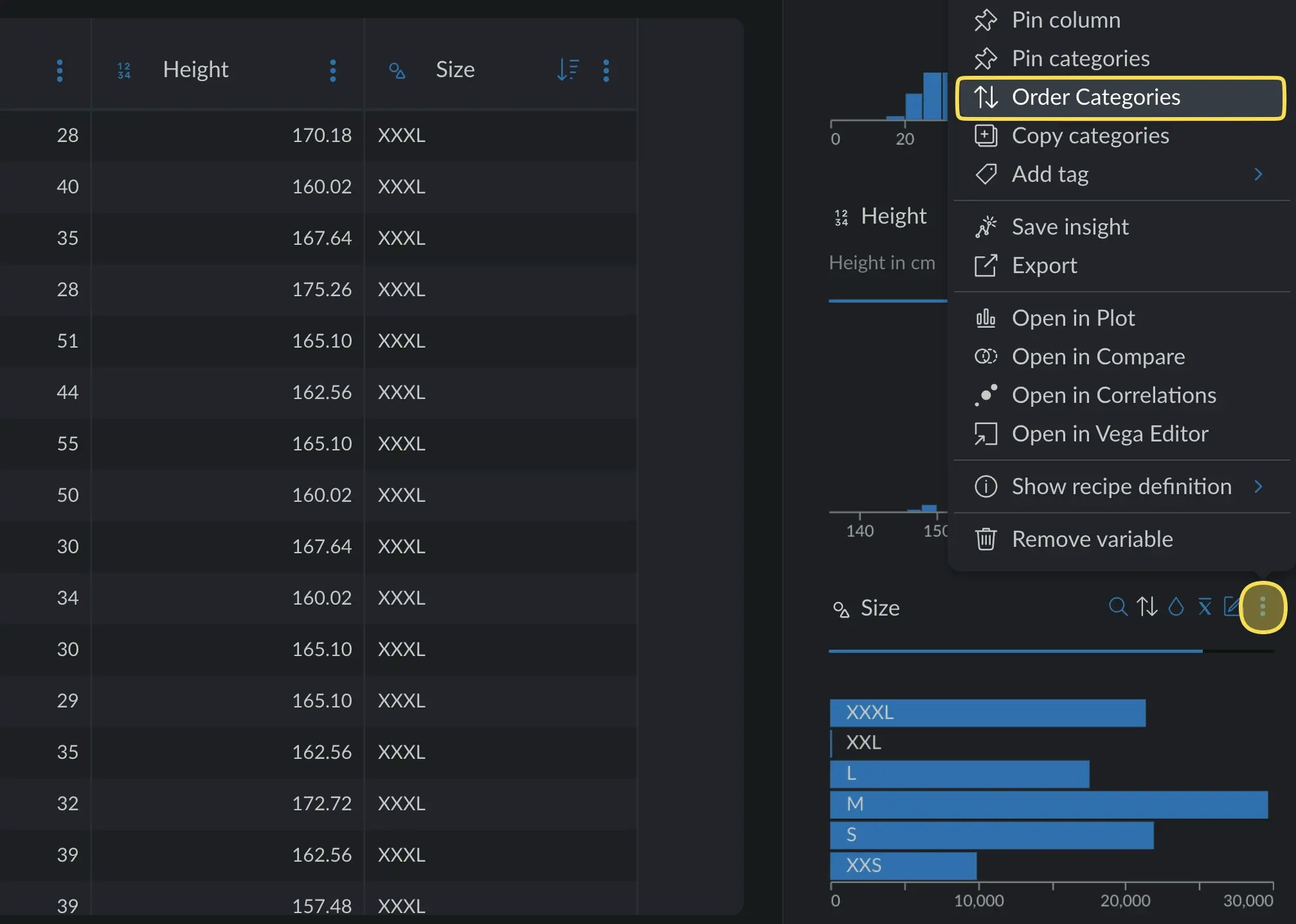Click the mean x-bar icon in Size panel
The image size is (1296, 924).
click(x=1205, y=607)
